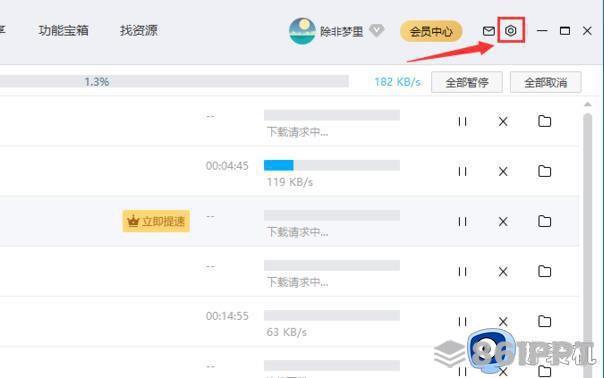Open folder for the 63 KB/s download

pyautogui.click(x=544, y=321)
